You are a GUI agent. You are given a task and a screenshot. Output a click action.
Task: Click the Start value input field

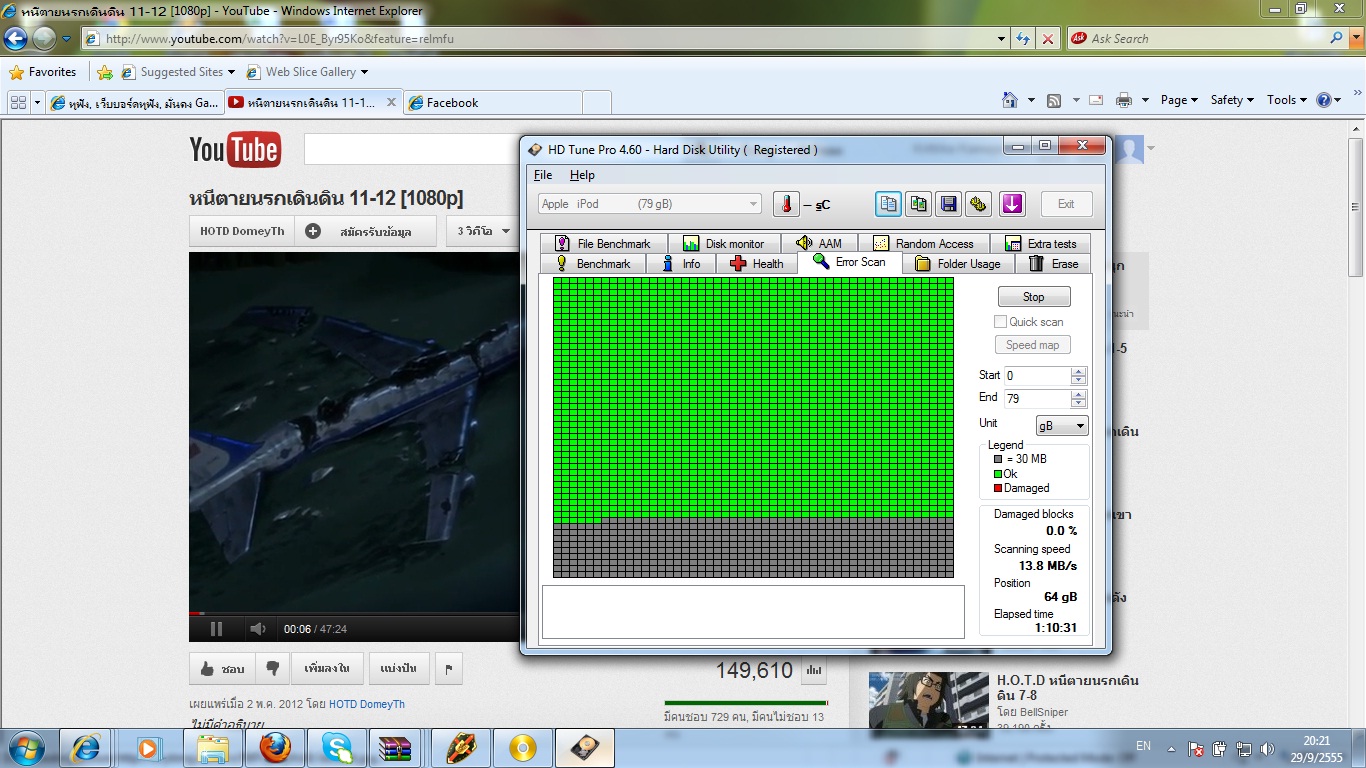[x=1038, y=376]
